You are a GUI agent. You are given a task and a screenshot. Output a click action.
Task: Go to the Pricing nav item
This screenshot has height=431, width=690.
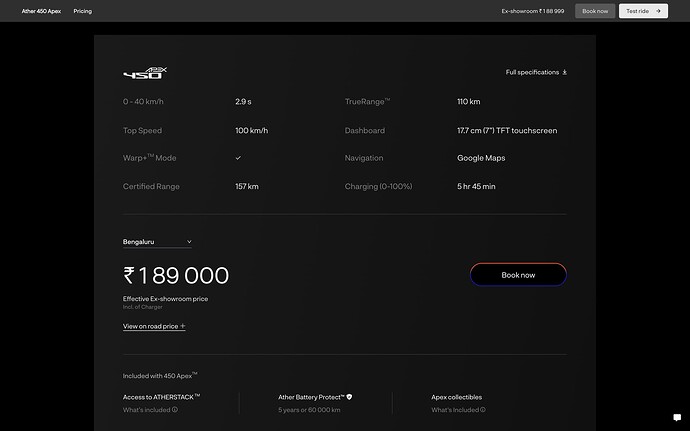83,11
